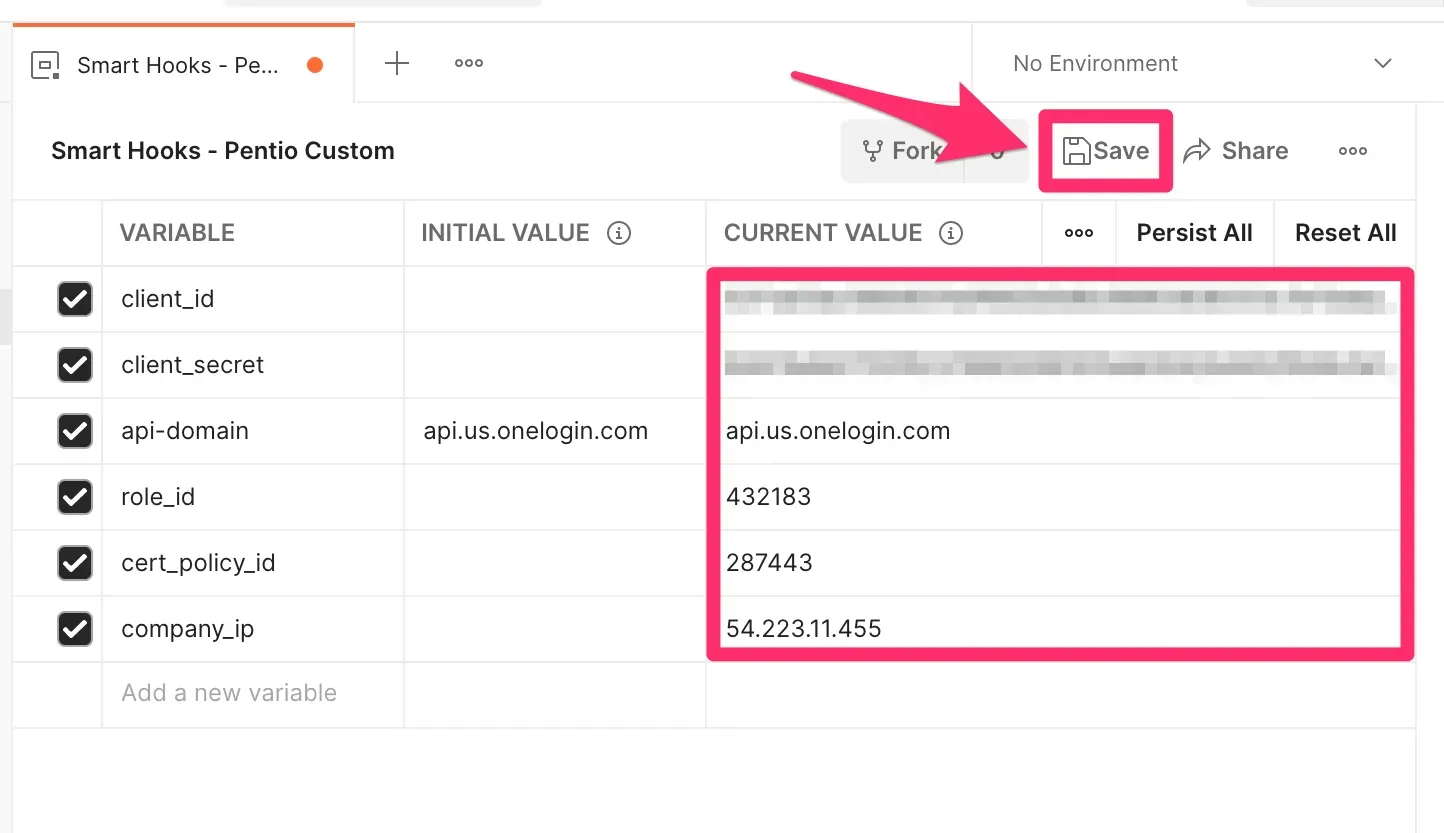Click info icon next to INITIAL VALUE
Screen dimensions: 1444x833
point(619,233)
